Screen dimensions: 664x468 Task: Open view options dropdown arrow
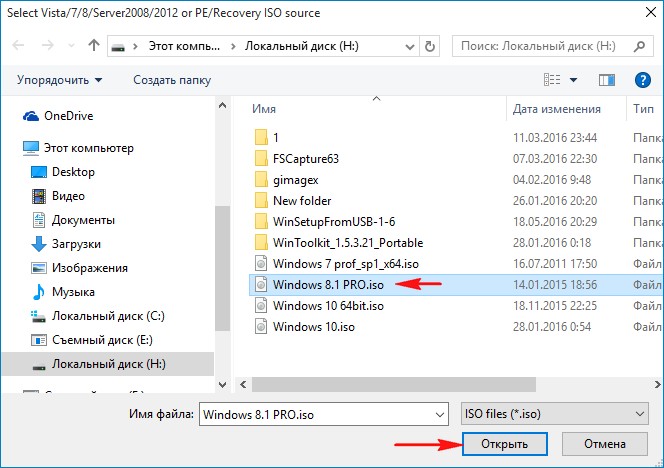[573, 80]
